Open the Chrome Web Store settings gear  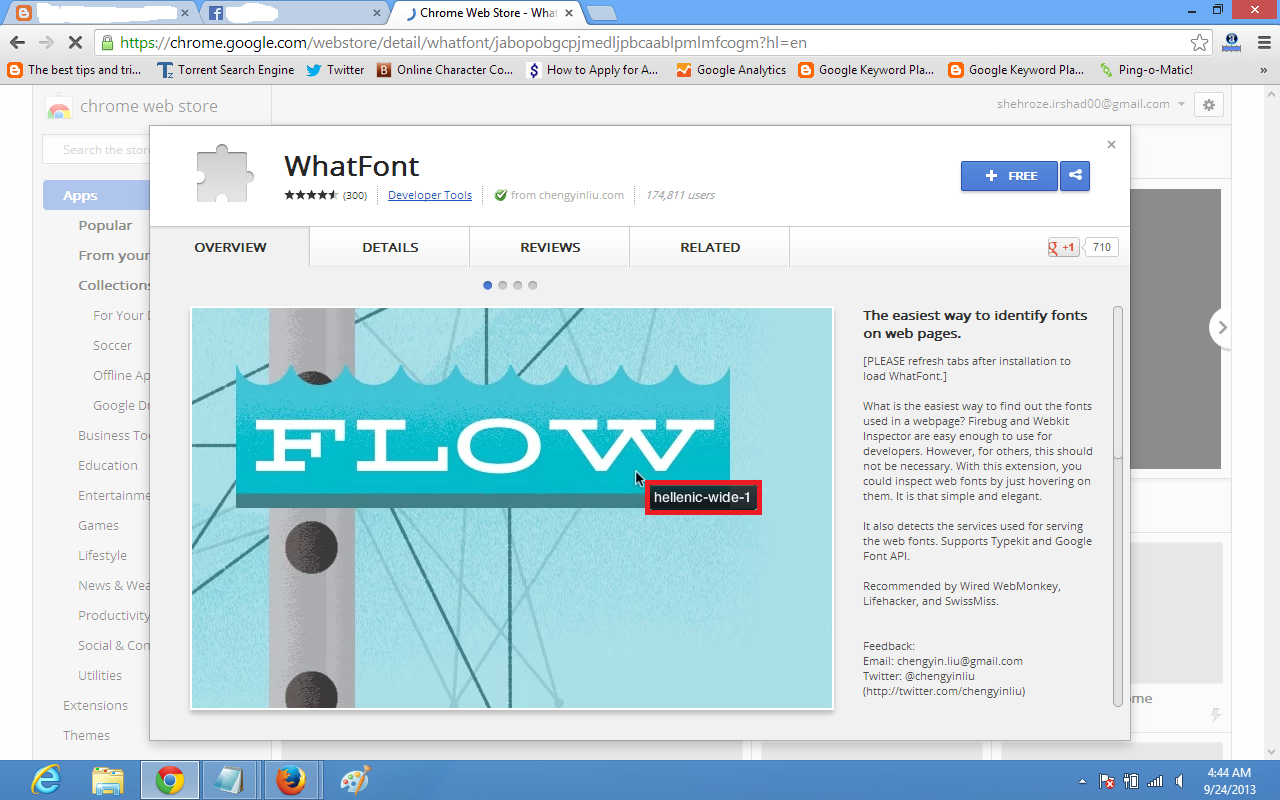point(1208,104)
